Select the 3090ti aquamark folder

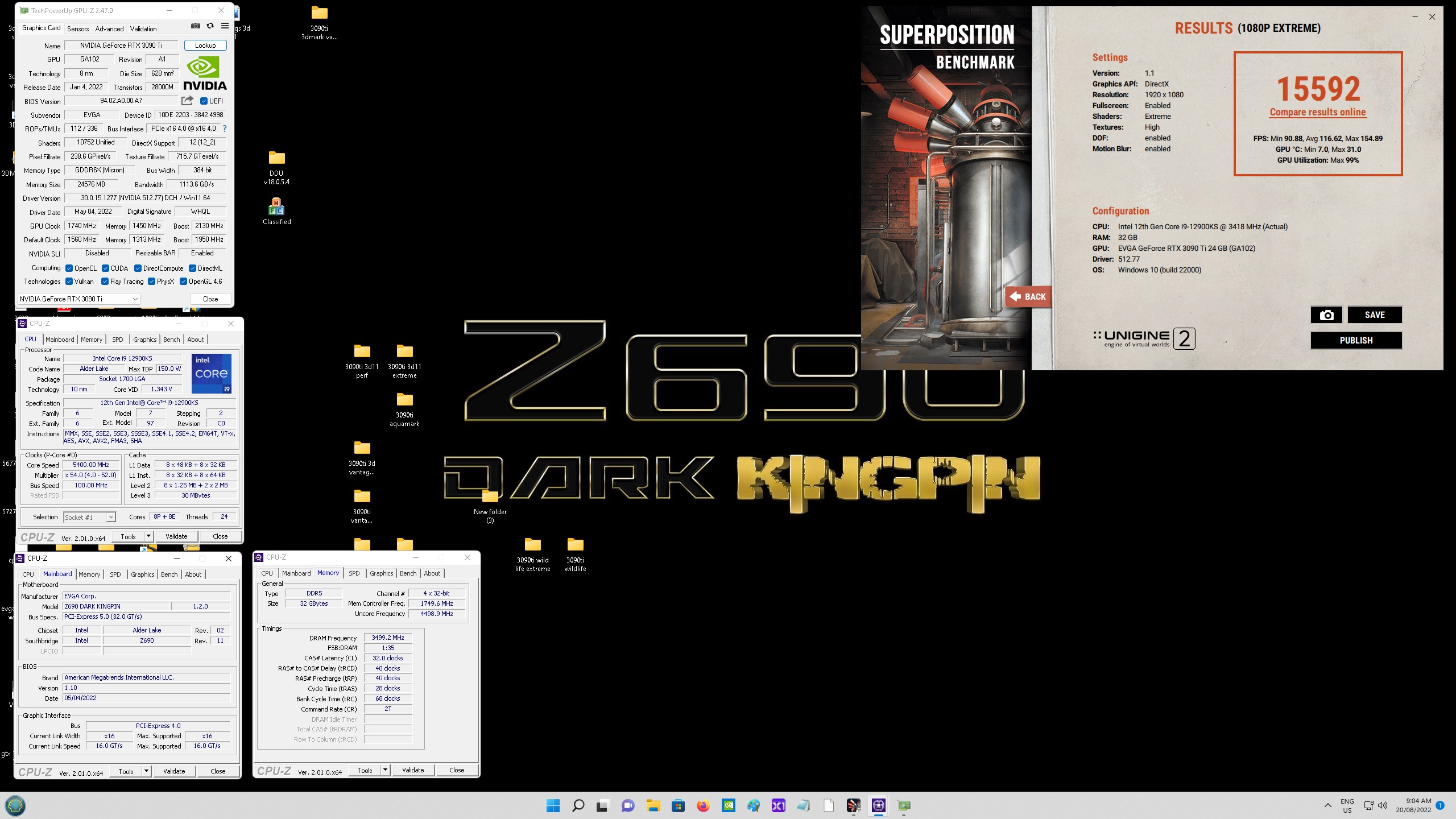coord(404,409)
